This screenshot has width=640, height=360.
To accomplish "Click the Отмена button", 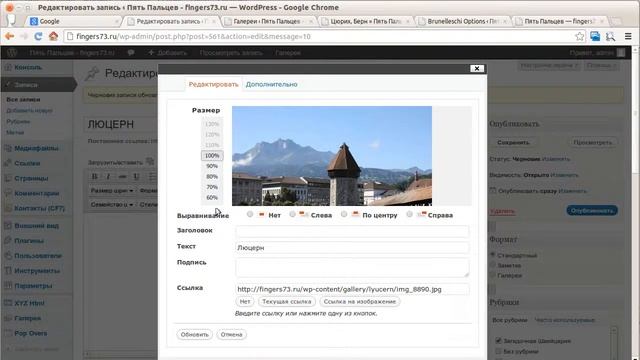I will point(231,334).
